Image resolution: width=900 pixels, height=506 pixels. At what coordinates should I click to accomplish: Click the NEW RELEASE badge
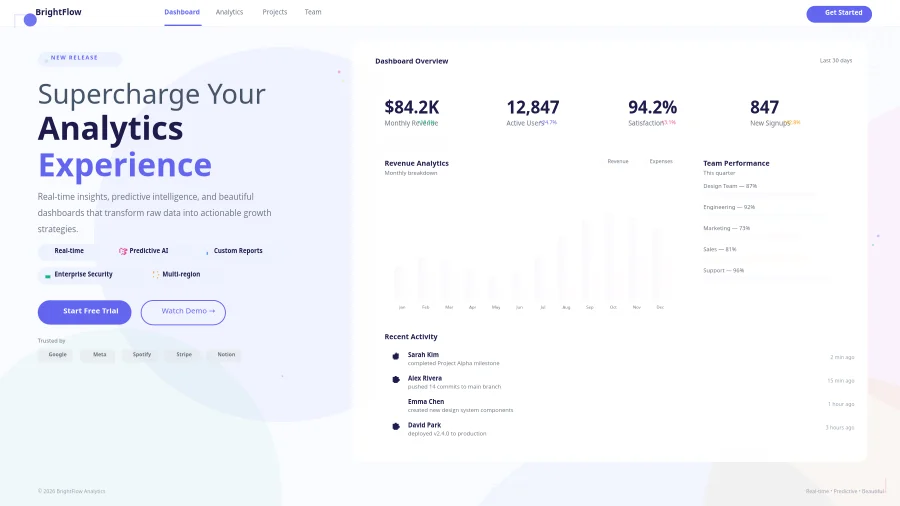pos(80,58)
